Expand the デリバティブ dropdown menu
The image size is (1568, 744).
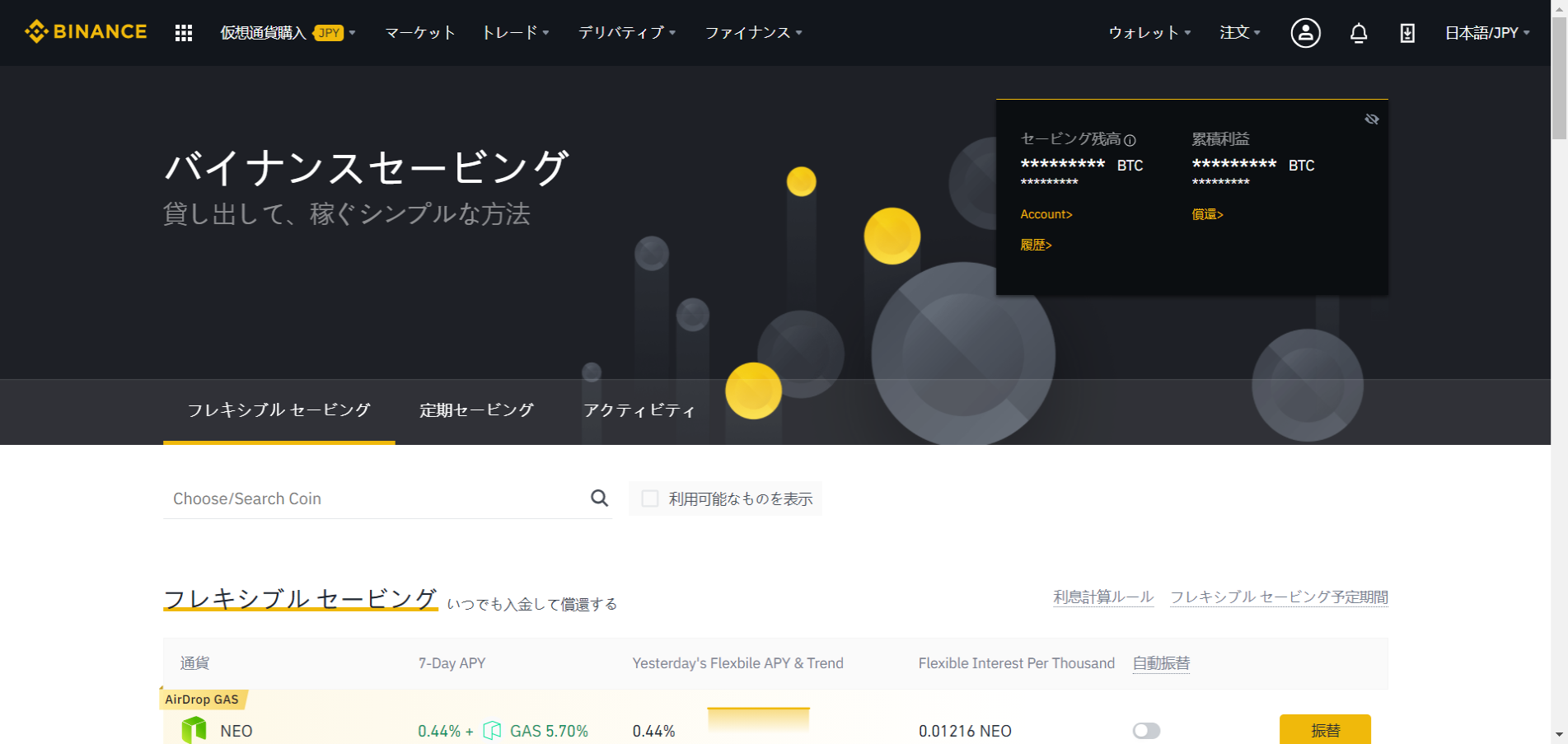point(627,33)
